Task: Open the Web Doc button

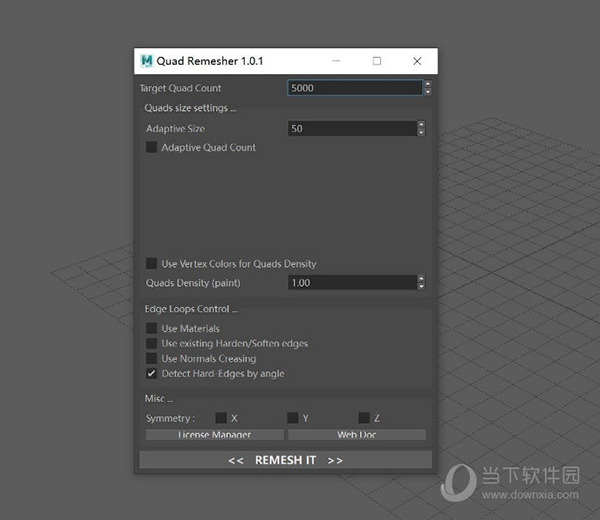Action: coord(357,435)
